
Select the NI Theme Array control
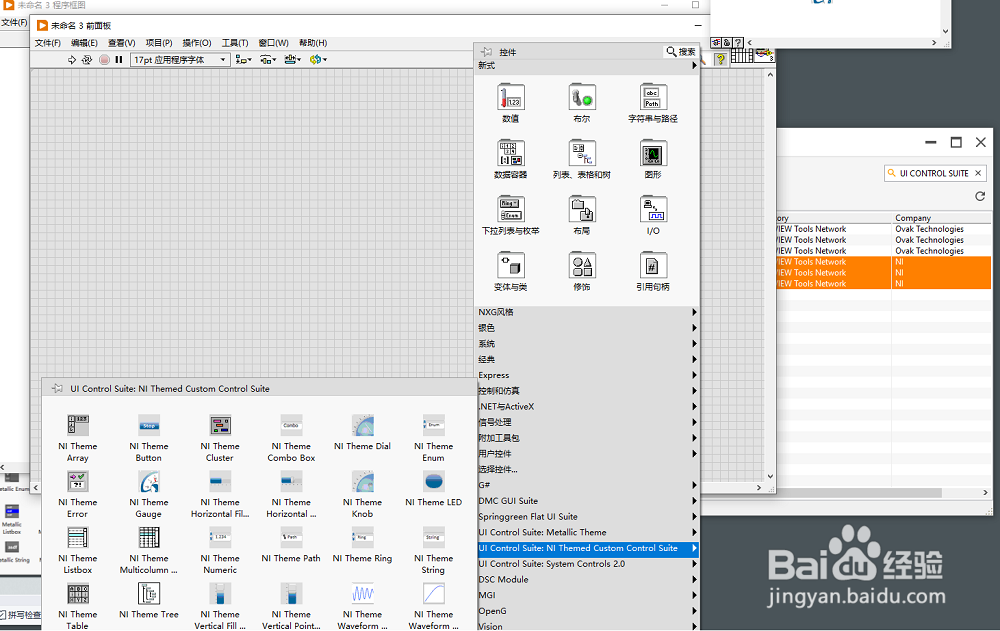[78, 426]
